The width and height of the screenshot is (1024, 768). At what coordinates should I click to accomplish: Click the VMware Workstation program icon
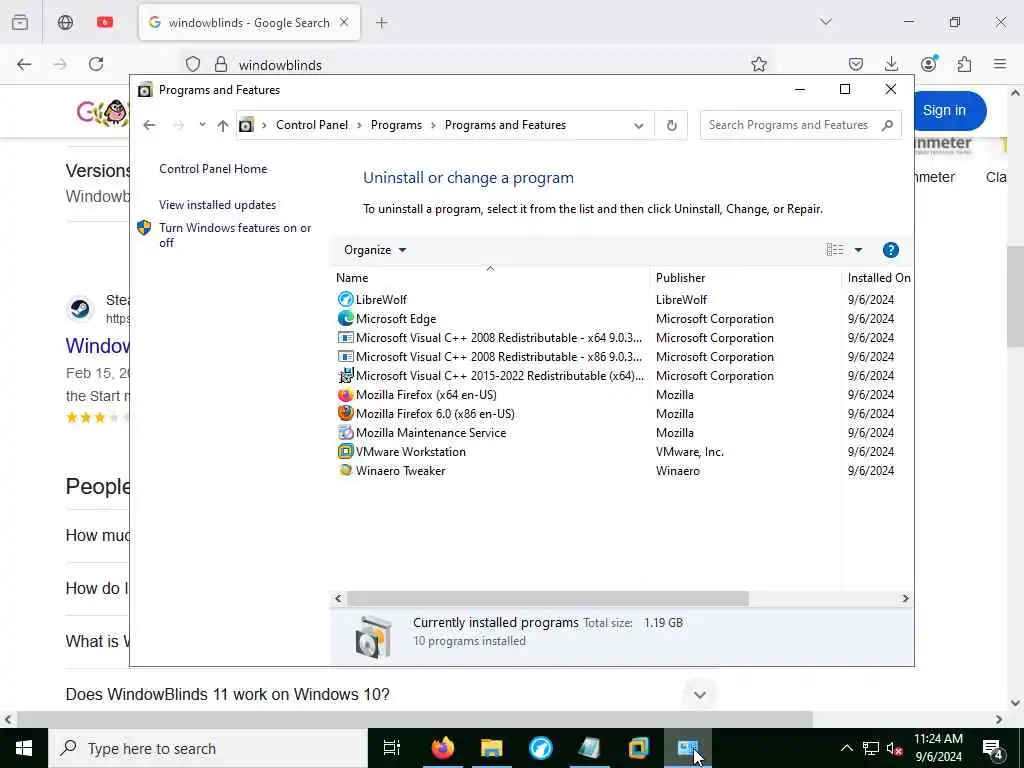click(x=345, y=451)
